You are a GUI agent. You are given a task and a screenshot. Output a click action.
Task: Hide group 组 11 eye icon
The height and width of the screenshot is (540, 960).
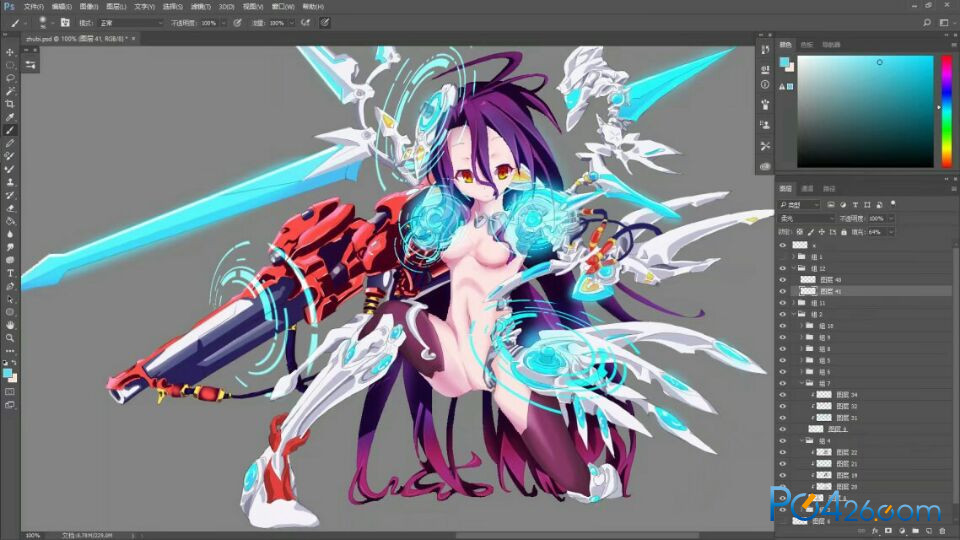coord(782,302)
